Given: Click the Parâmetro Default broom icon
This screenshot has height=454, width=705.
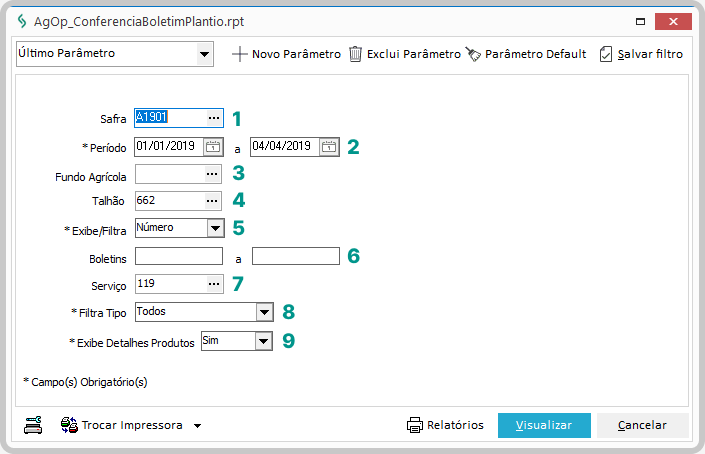Looking at the screenshot, I should point(473,54).
